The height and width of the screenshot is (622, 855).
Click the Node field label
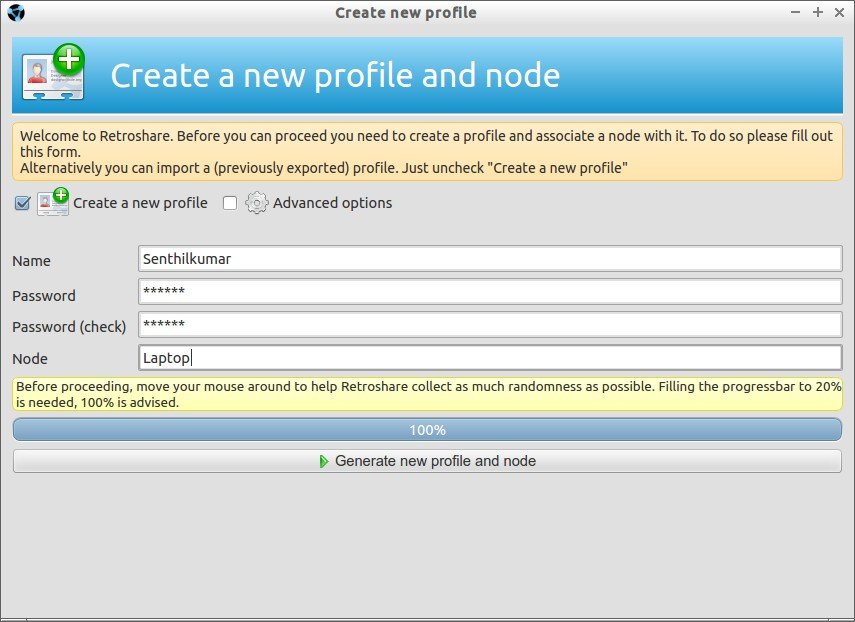[29, 359]
